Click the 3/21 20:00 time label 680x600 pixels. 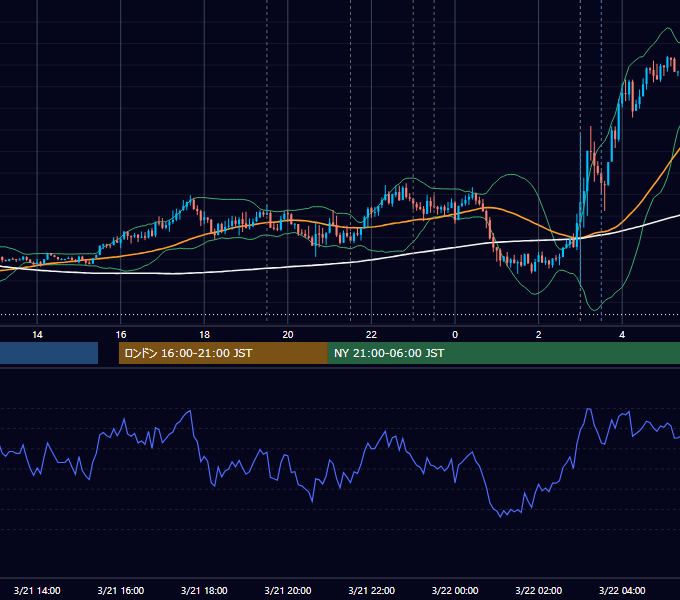[288, 590]
